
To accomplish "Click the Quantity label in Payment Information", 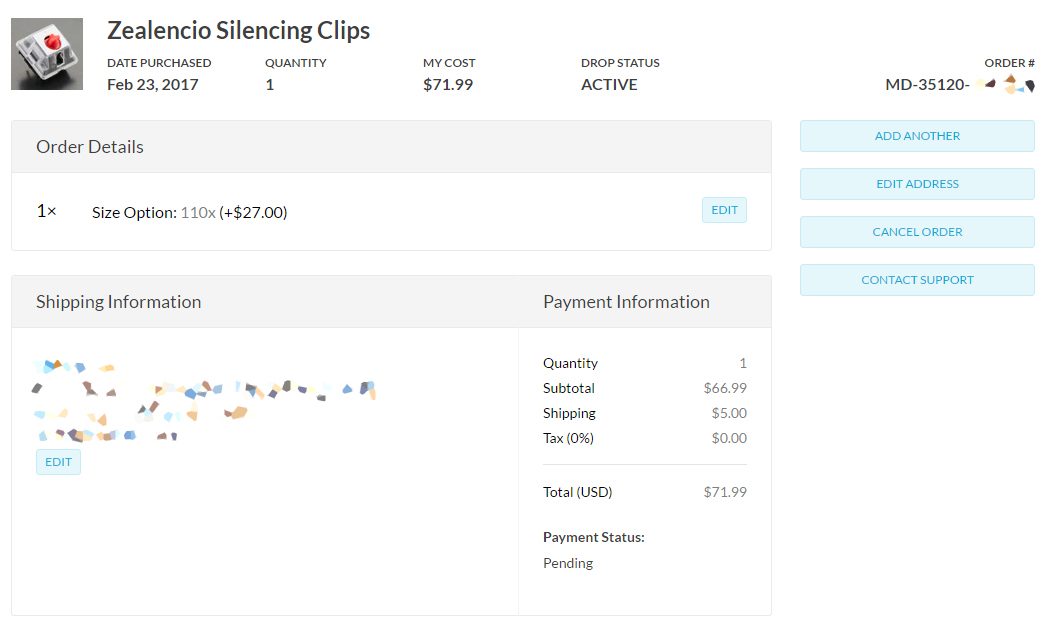I will pos(570,363).
